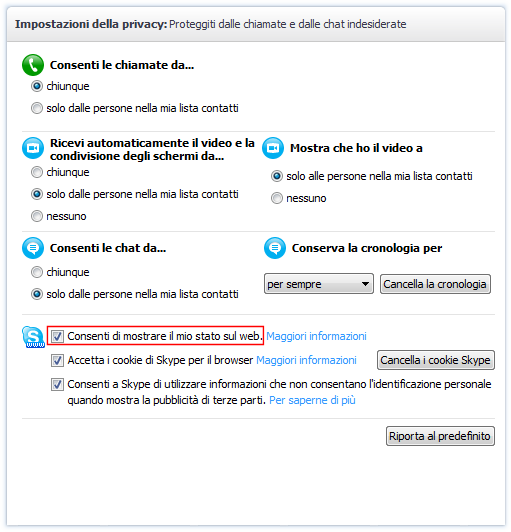
Task: Toggle Accetta i cookie di Skype checkbox
Action: (x=57, y=360)
